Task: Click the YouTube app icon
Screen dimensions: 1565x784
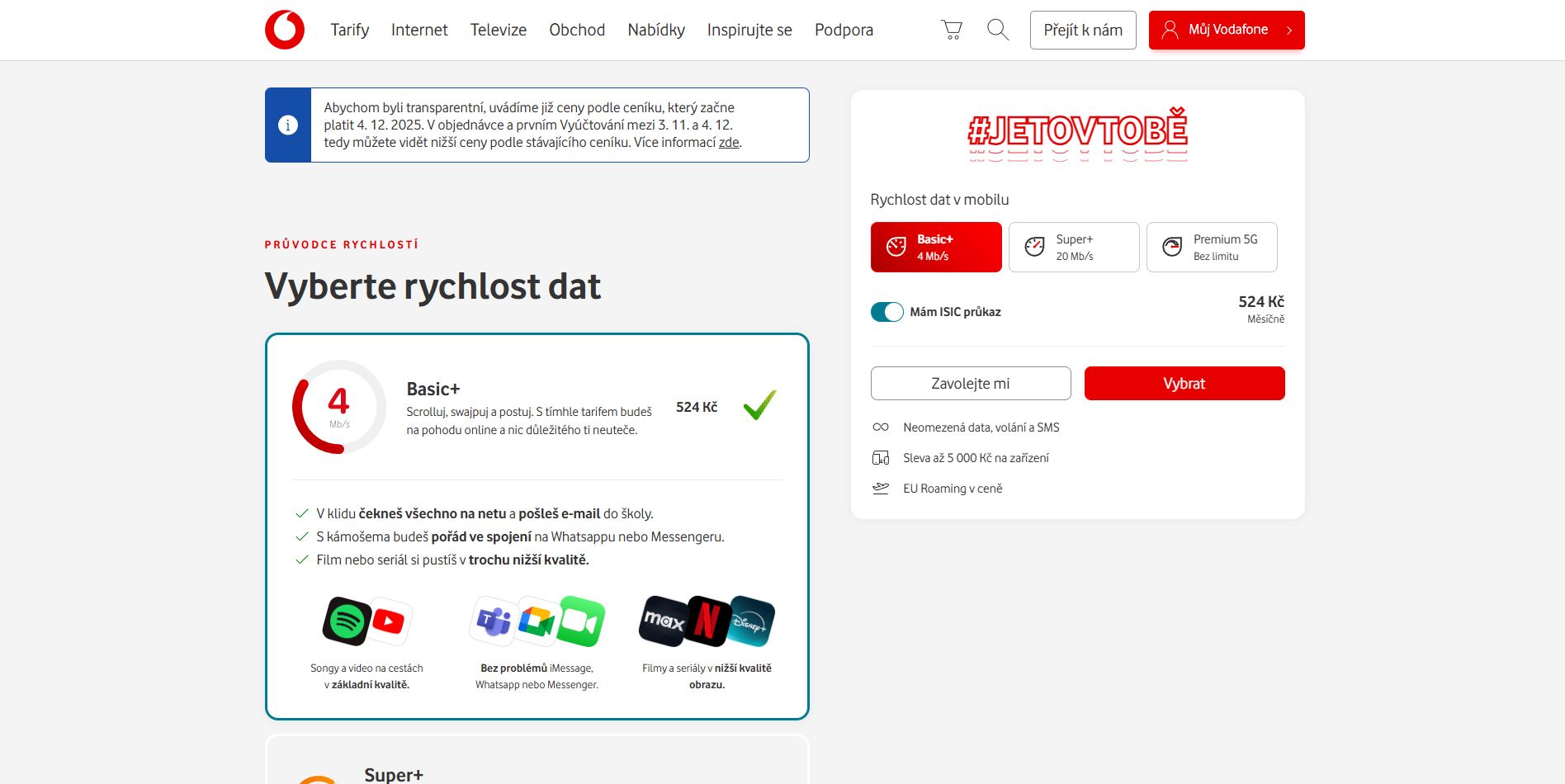Action: [390, 621]
